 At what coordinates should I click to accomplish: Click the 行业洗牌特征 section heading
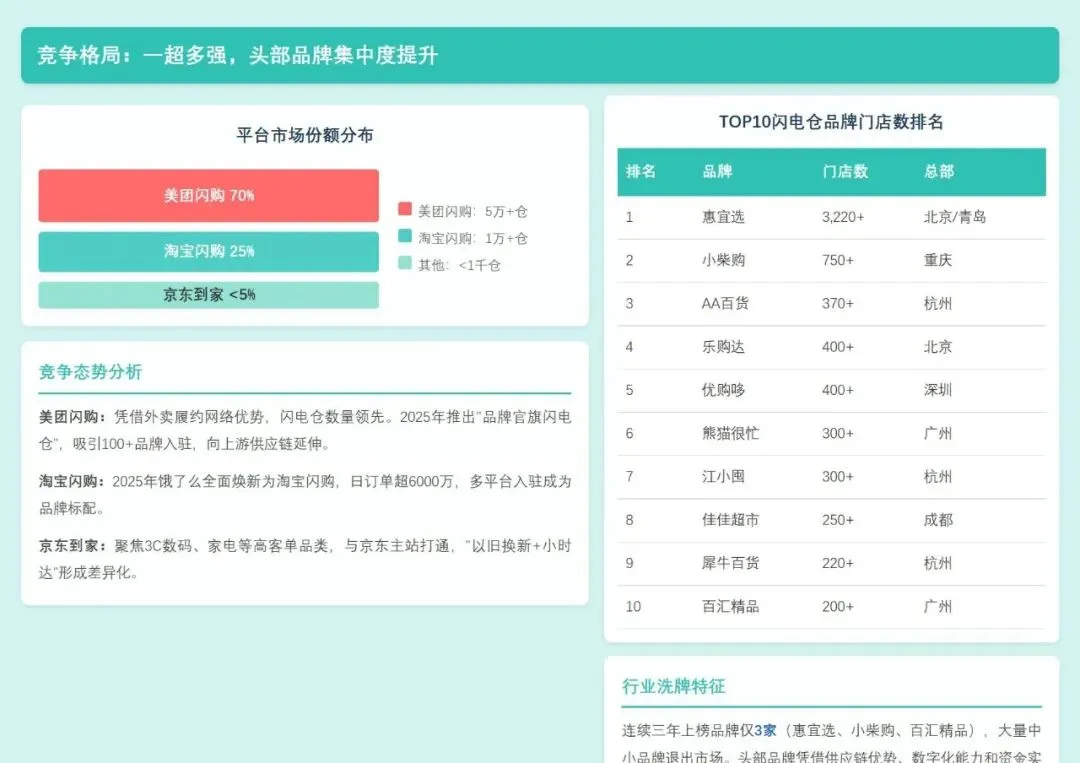click(674, 687)
